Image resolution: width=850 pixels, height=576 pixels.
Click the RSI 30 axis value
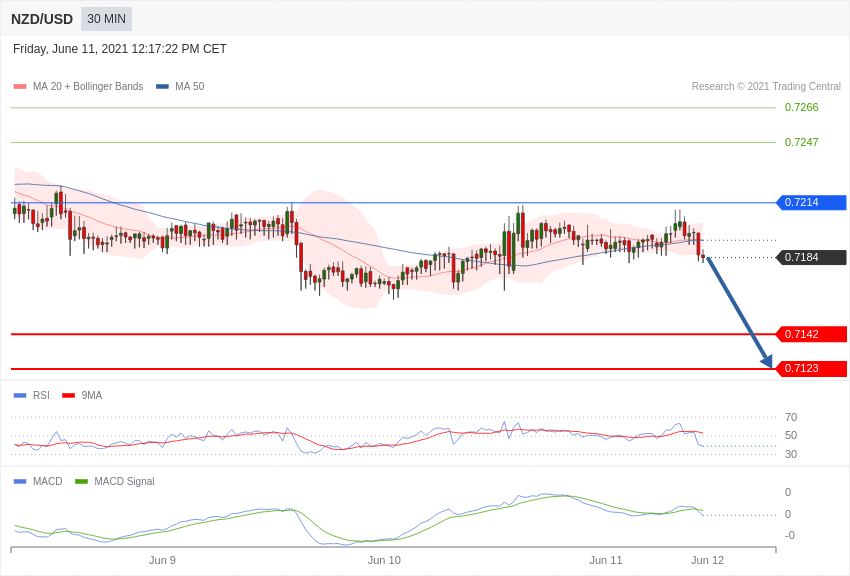(x=791, y=454)
